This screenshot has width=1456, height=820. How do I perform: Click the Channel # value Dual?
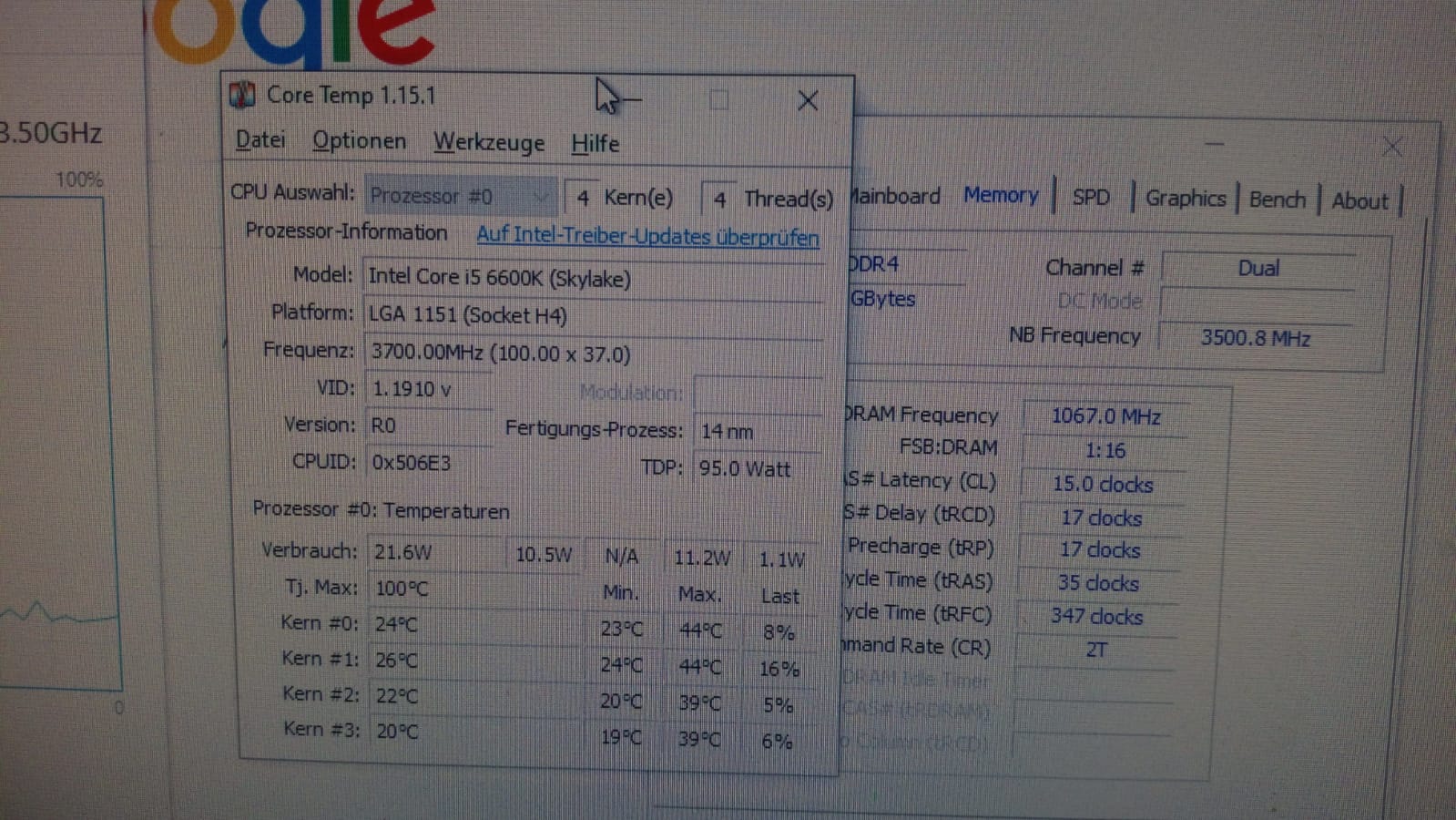point(1258,268)
